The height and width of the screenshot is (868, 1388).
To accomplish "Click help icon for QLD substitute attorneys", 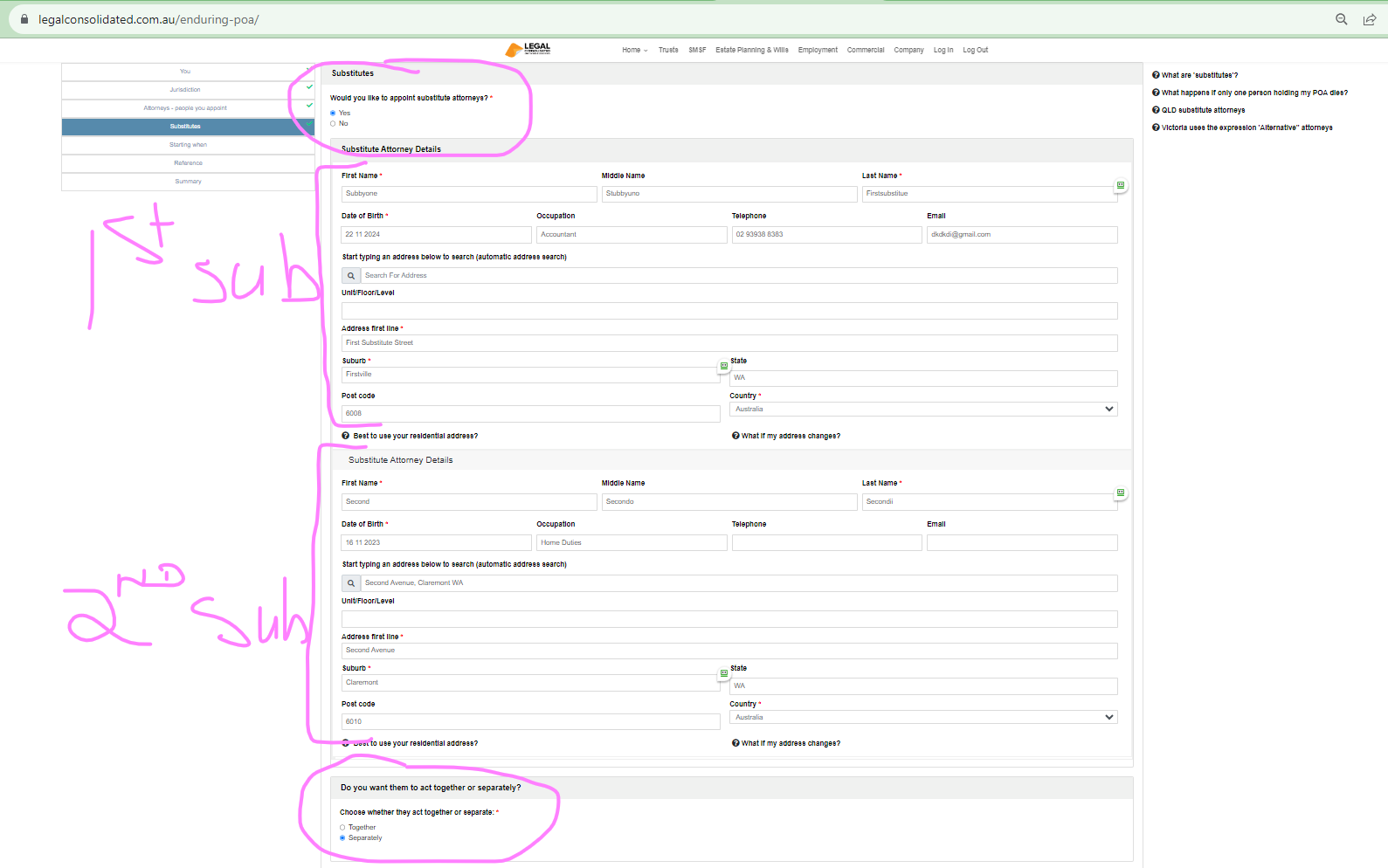I will 1156,110.
